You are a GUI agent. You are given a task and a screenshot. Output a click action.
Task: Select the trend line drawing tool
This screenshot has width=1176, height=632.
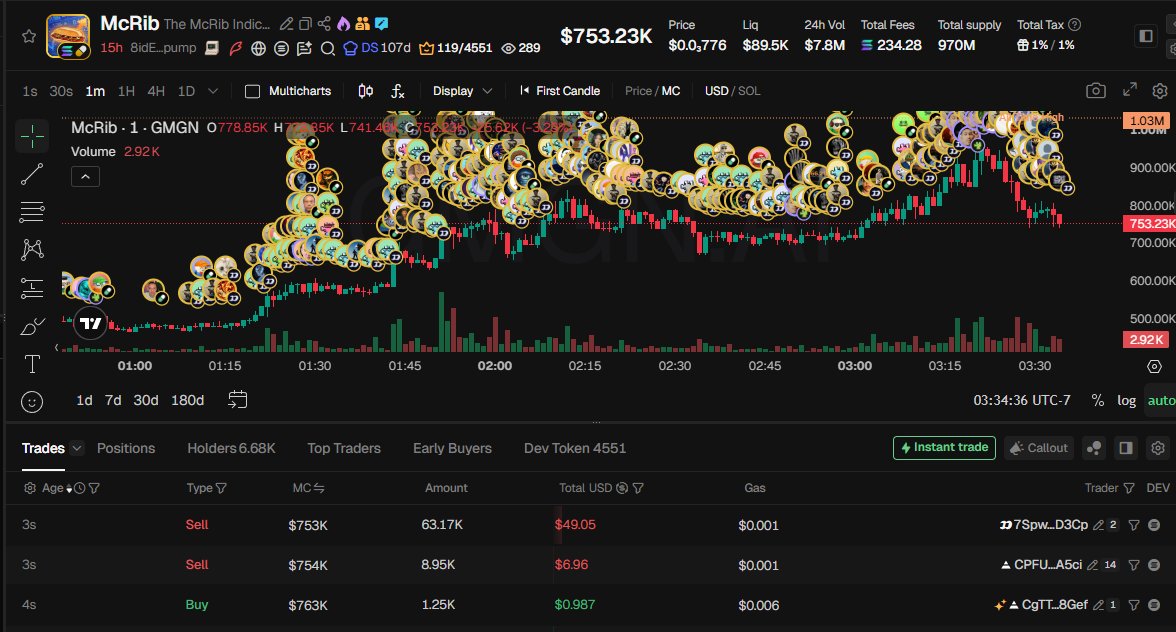pos(32,174)
